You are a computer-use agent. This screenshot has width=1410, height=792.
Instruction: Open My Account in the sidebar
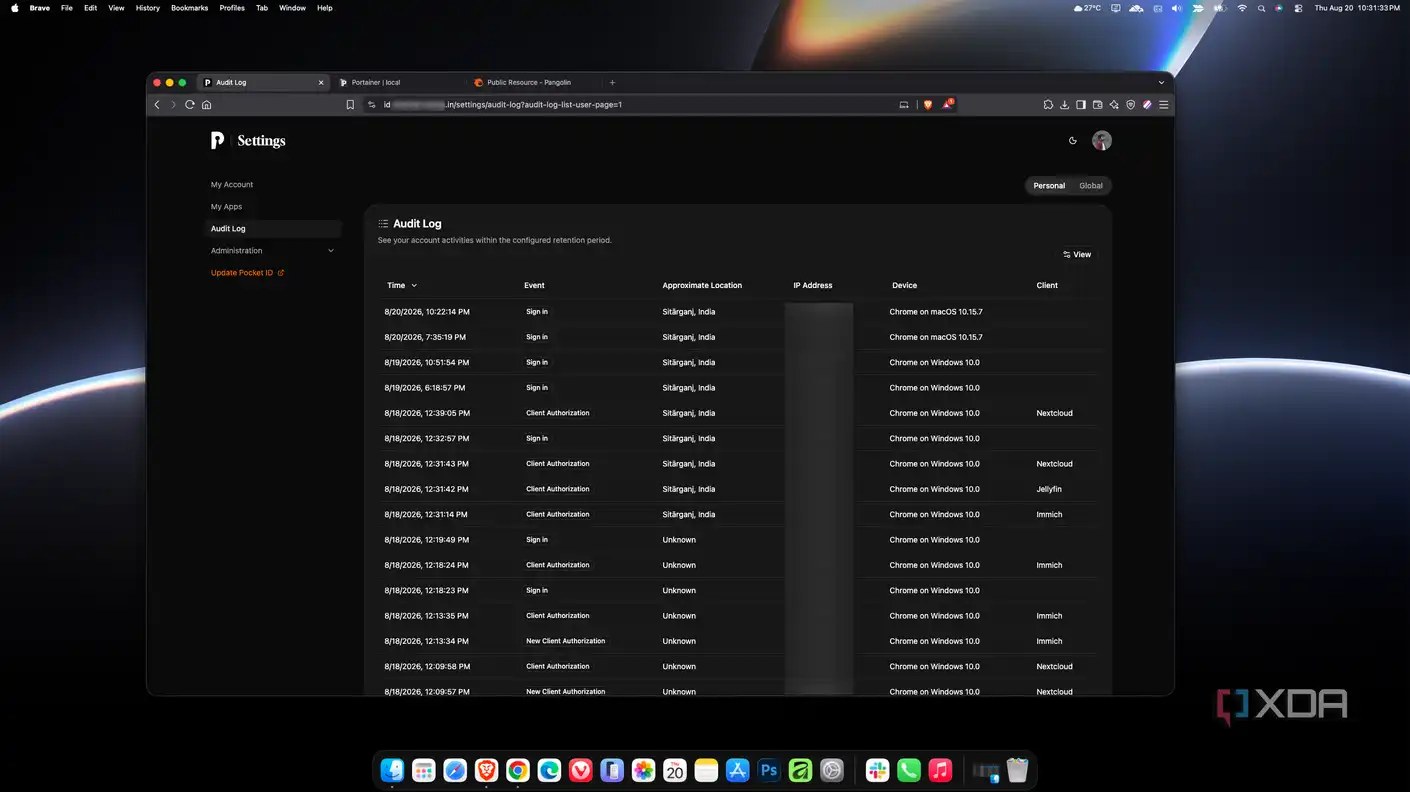pos(232,184)
